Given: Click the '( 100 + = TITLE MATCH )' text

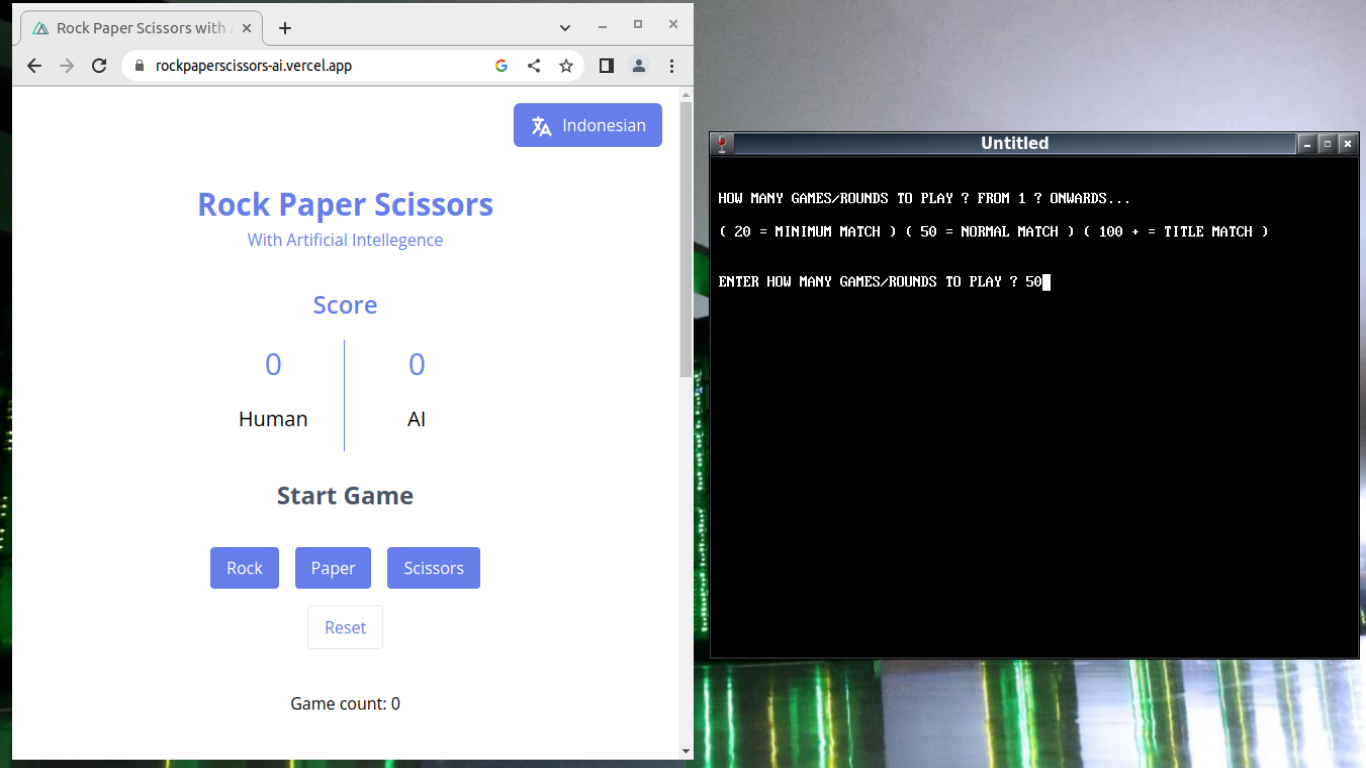Looking at the screenshot, I should 1176,232.
